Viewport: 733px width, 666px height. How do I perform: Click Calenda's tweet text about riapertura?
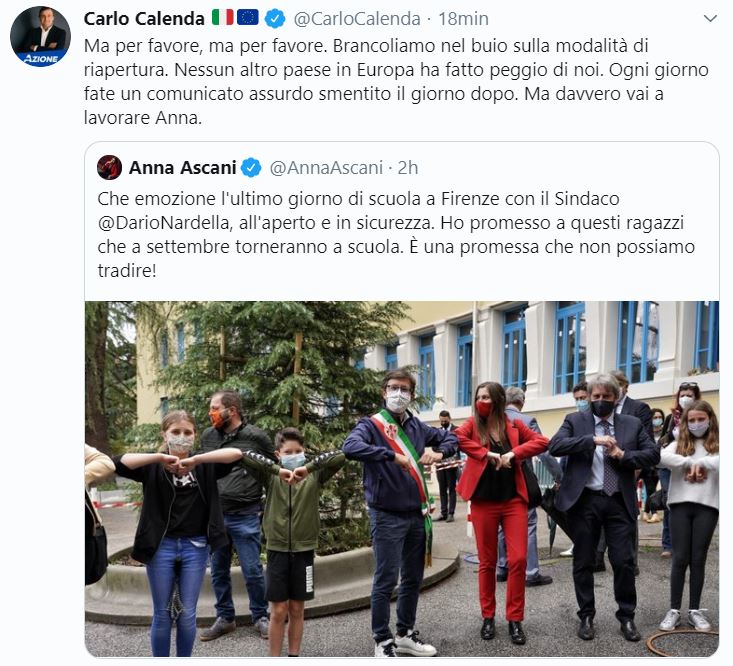(396, 82)
